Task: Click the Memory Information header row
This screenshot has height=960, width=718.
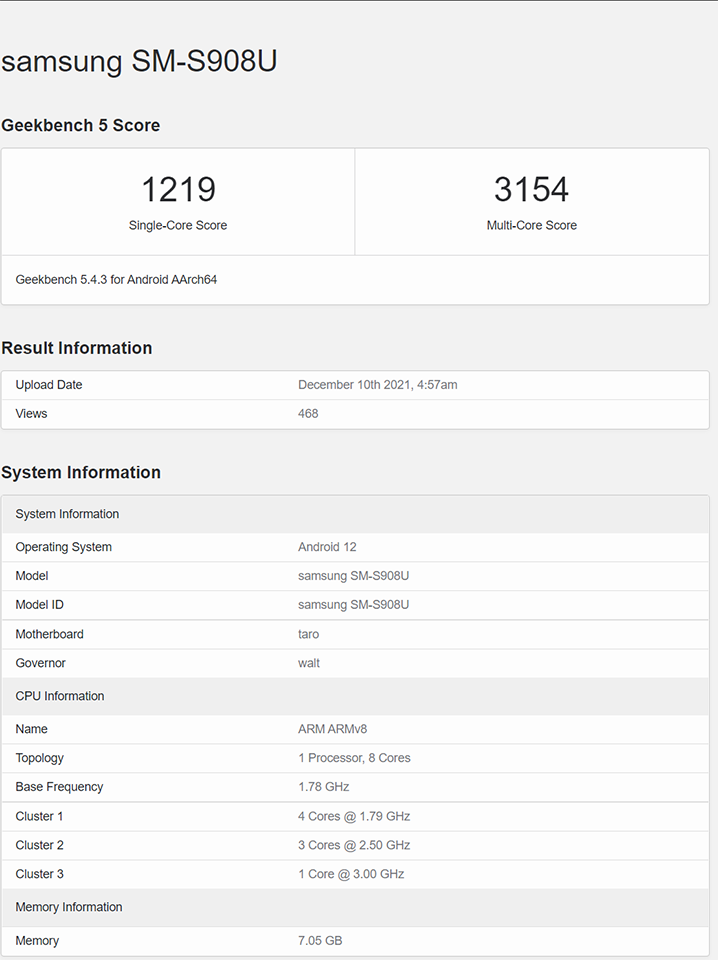Action: (355, 907)
